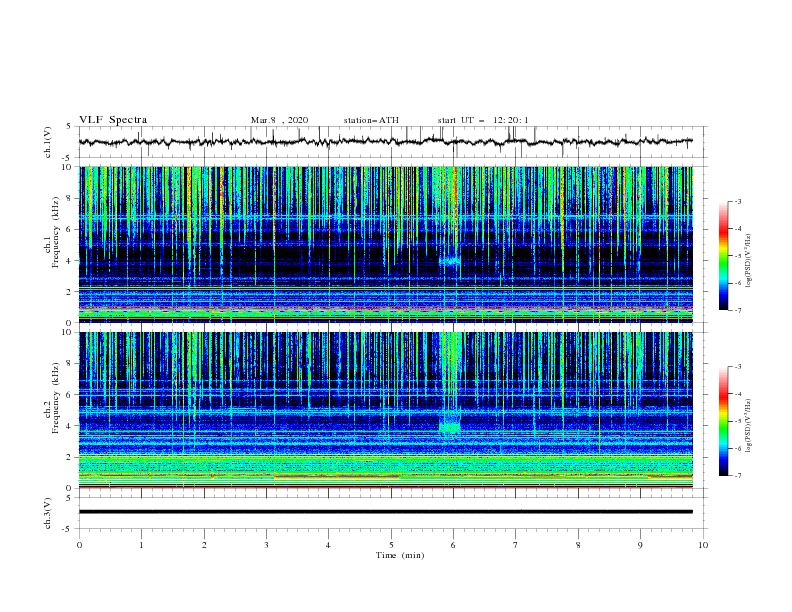Click the ch.1 color scale bar
Screen dimensions: 792x612
pyautogui.click(x=724, y=256)
